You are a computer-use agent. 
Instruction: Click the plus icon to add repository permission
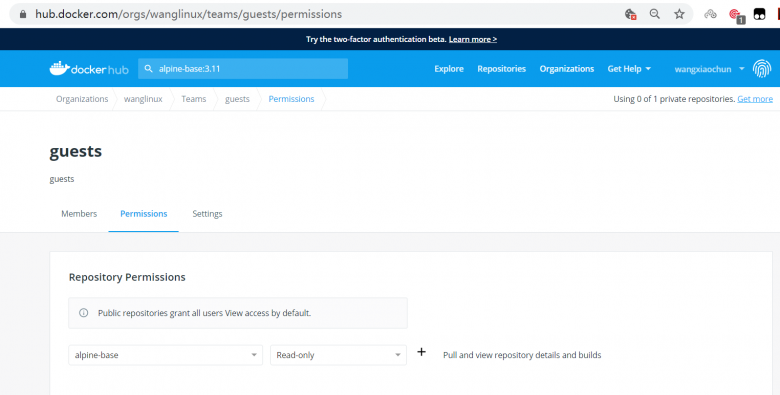pyautogui.click(x=421, y=352)
